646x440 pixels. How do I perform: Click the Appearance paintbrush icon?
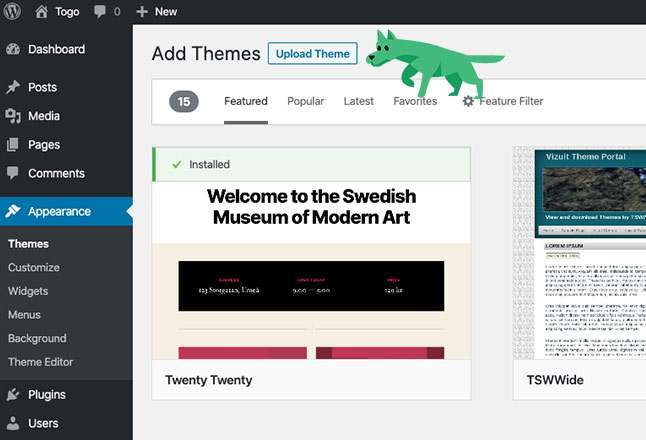click(x=13, y=211)
